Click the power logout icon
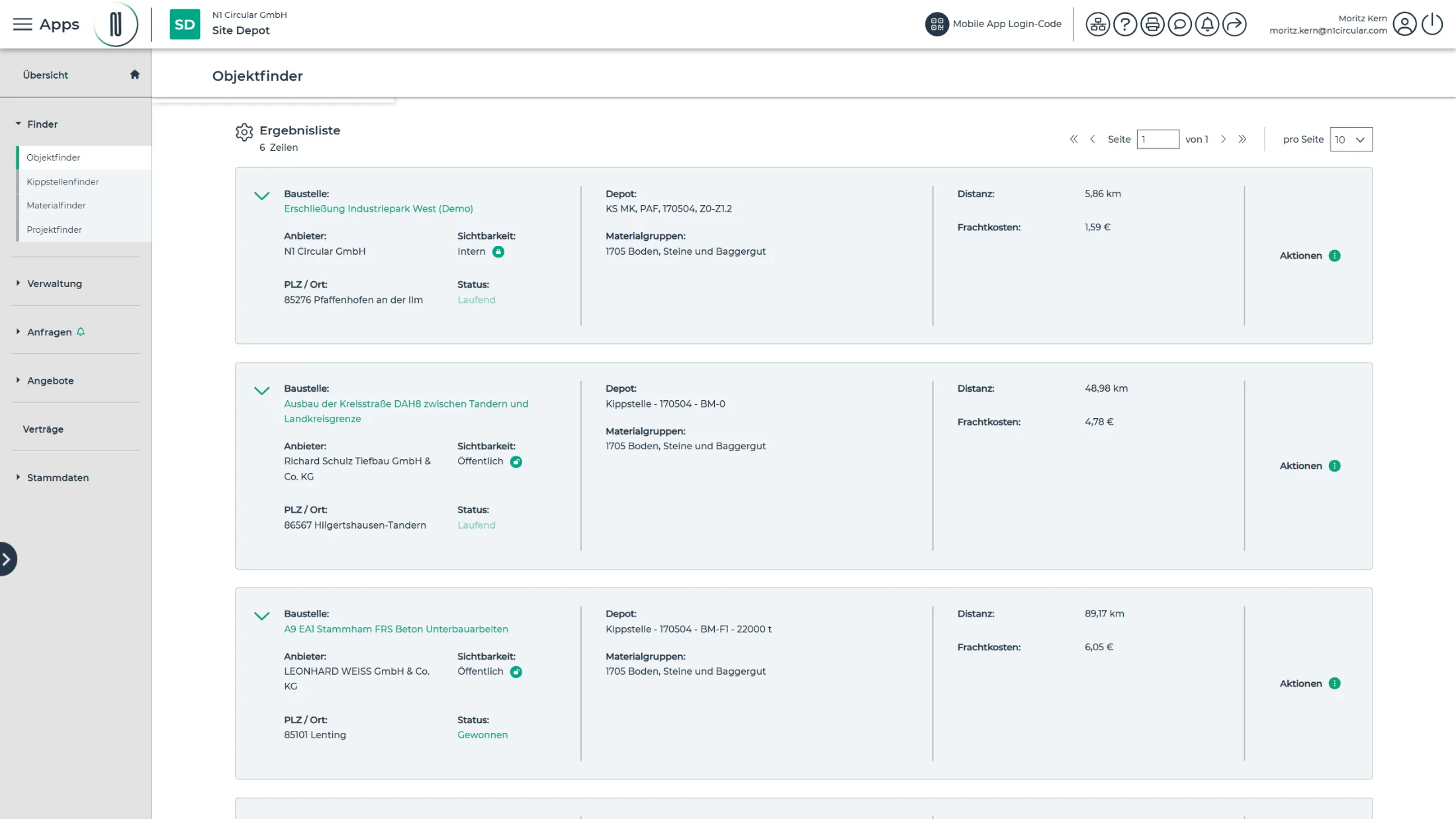The height and width of the screenshot is (819, 1456). click(1432, 24)
